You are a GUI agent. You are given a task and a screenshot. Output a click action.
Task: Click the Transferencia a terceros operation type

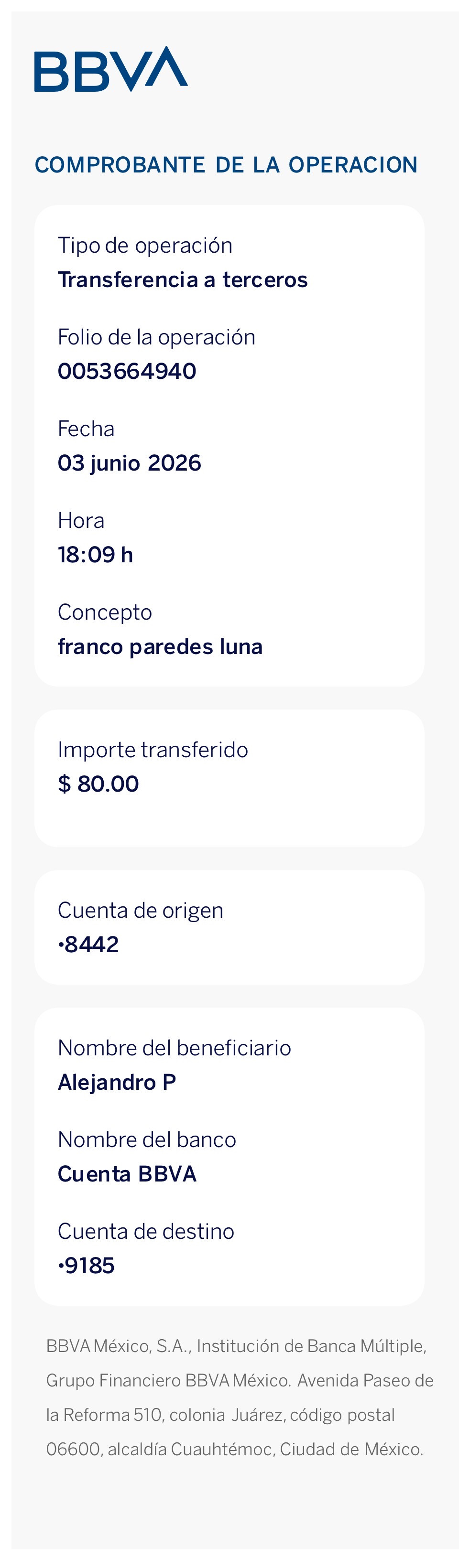(183, 280)
